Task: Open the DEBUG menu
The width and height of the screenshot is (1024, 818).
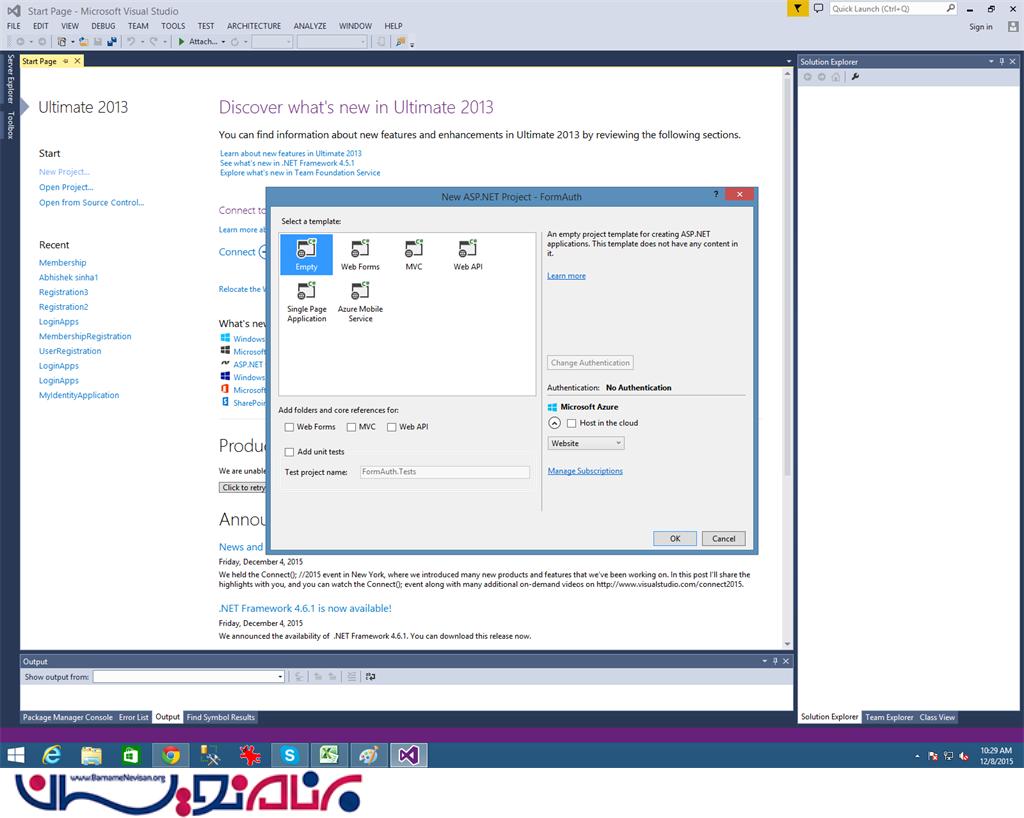Action: (103, 26)
